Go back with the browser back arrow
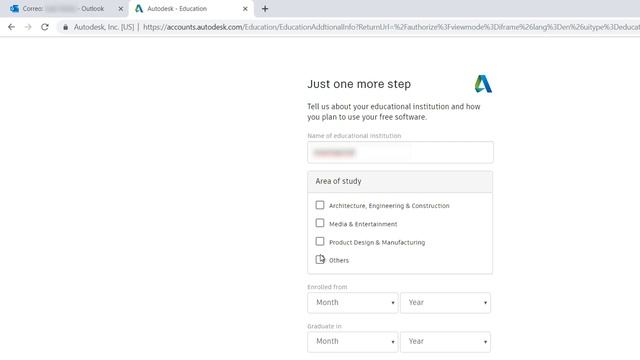 coord(11,27)
